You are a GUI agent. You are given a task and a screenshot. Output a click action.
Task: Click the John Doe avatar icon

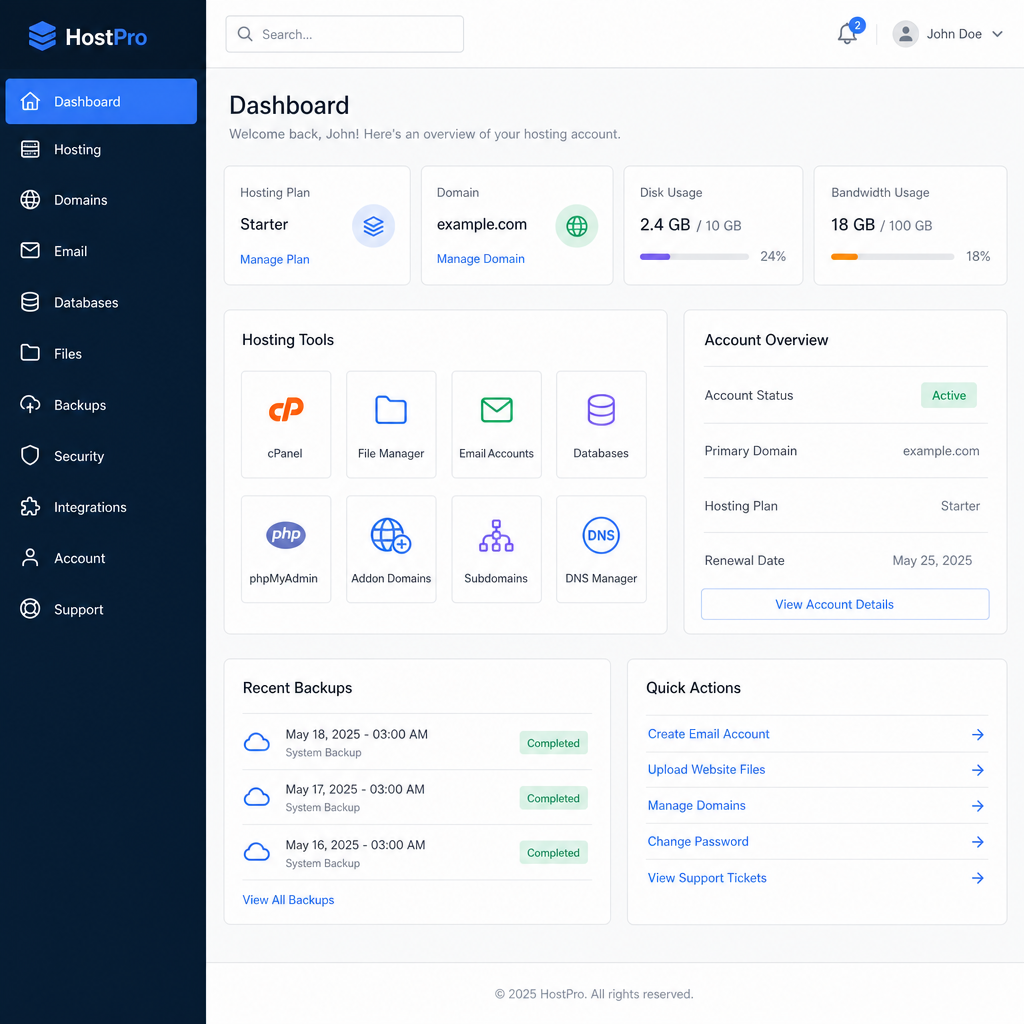pyautogui.click(x=905, y=34)
